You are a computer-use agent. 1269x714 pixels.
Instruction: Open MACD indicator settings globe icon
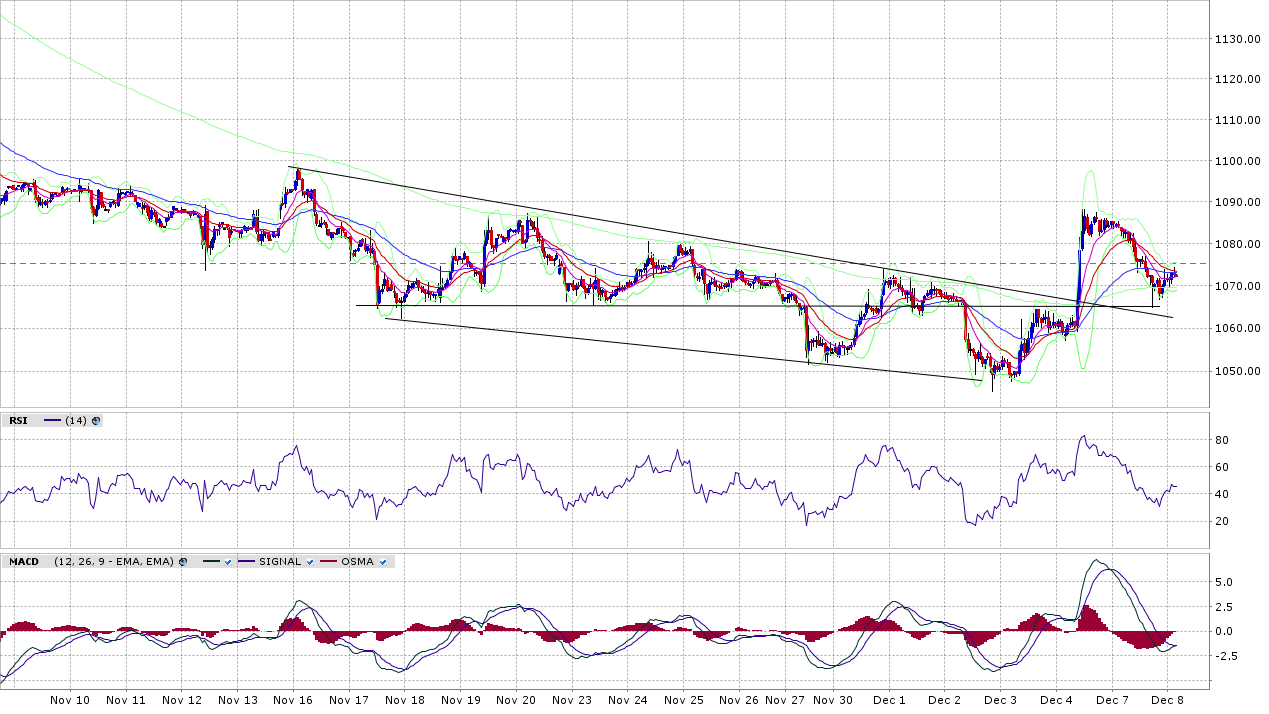pyautogui.click(x=183, y=562)
